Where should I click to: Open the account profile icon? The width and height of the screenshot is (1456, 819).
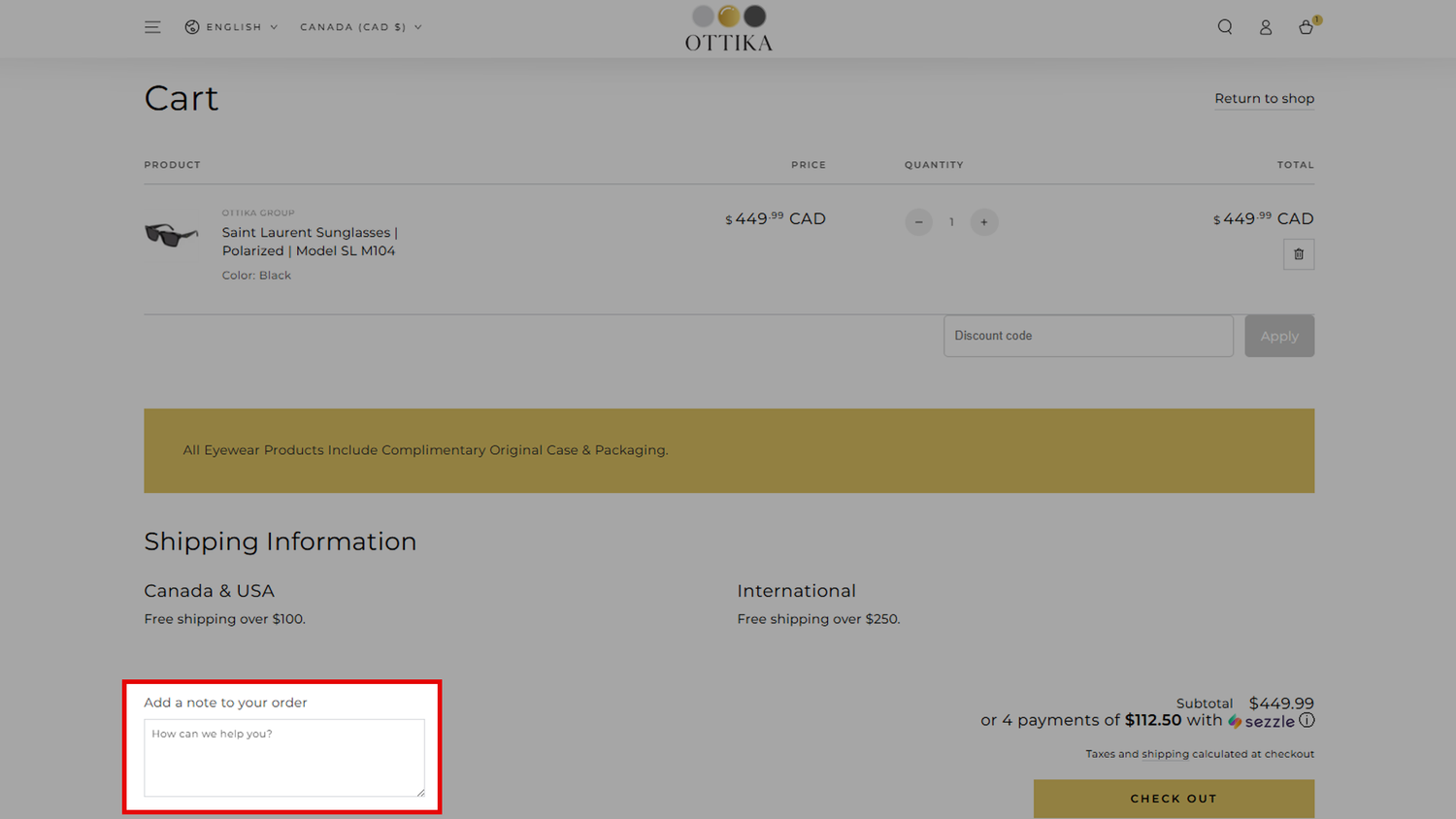[x=1265, y=28]
